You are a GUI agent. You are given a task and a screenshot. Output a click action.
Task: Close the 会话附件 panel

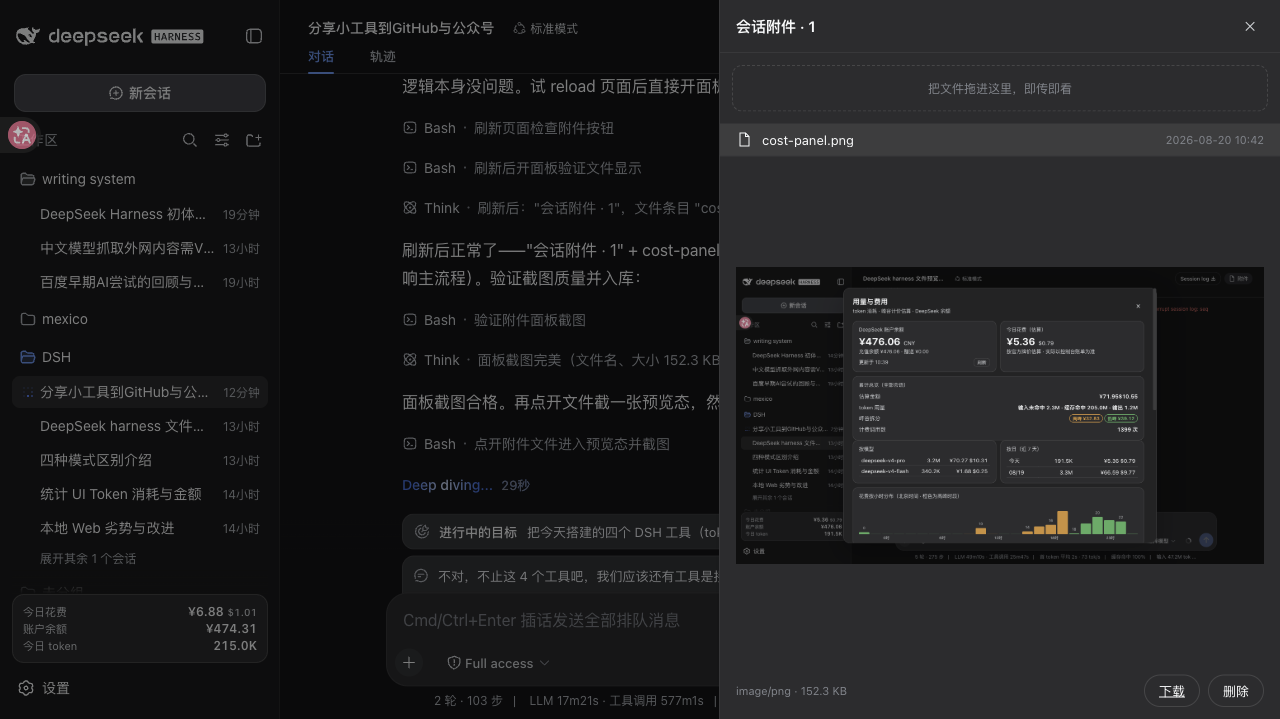point(1250,27)
